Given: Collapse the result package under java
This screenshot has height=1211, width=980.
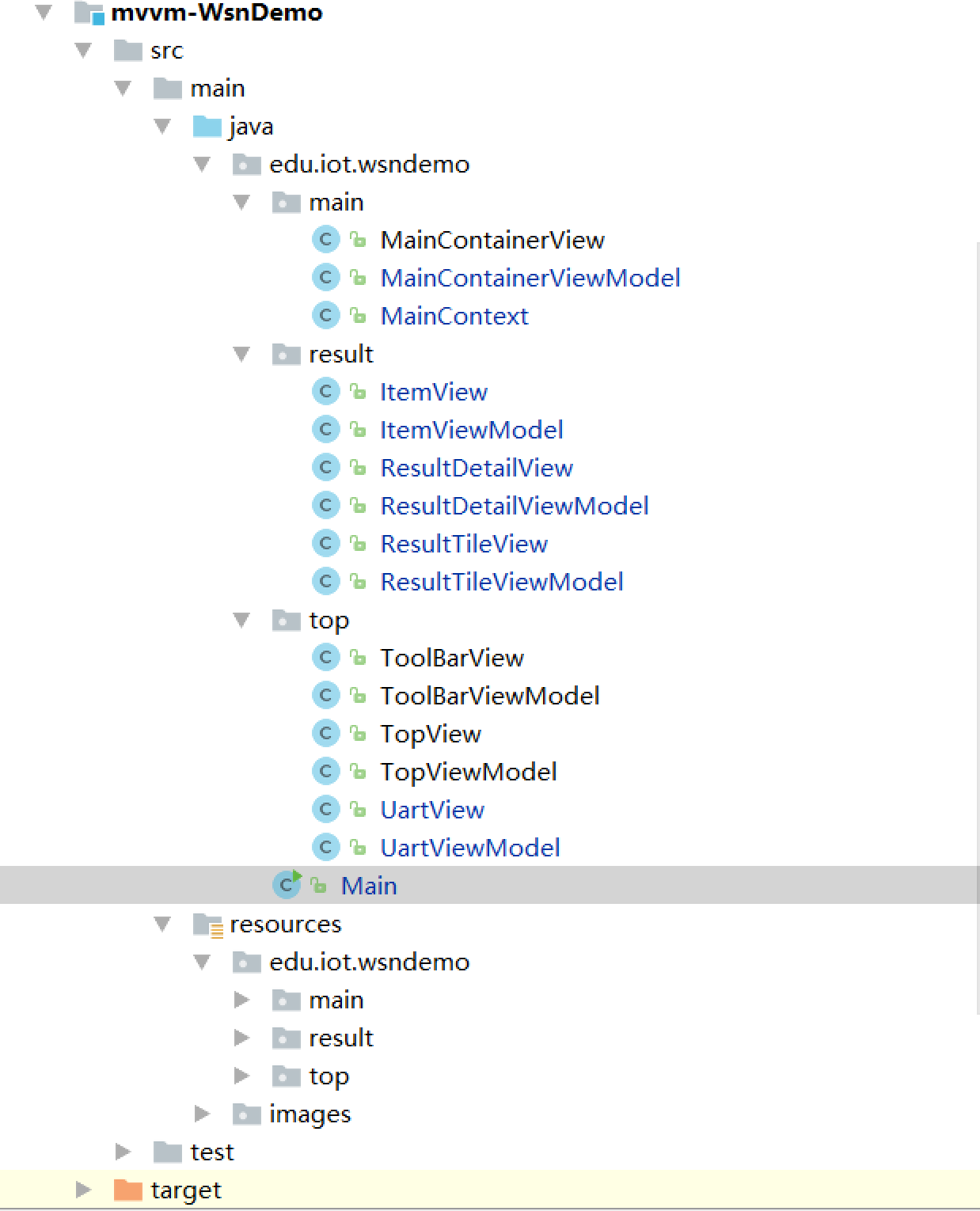Looking at the screenshot, I should click(242, 355).
